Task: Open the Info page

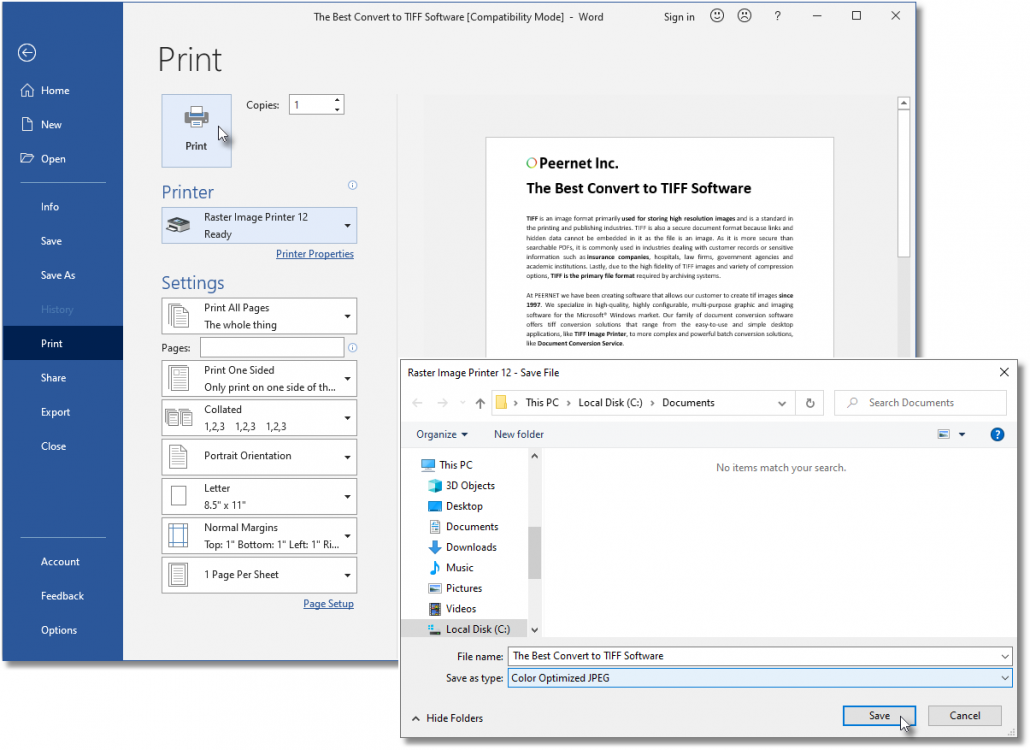Action: pos(50,207)
